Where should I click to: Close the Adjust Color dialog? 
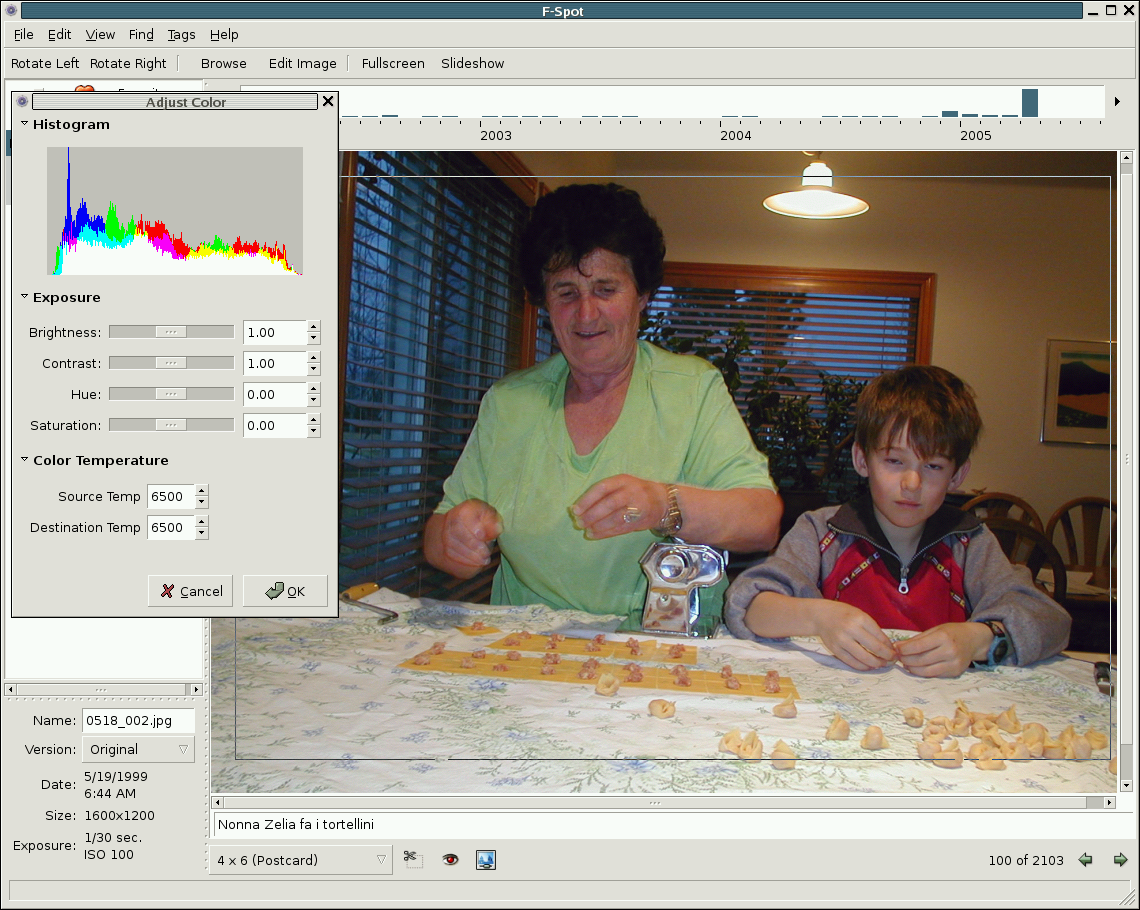pyautogui.click(x=327, y=102)
